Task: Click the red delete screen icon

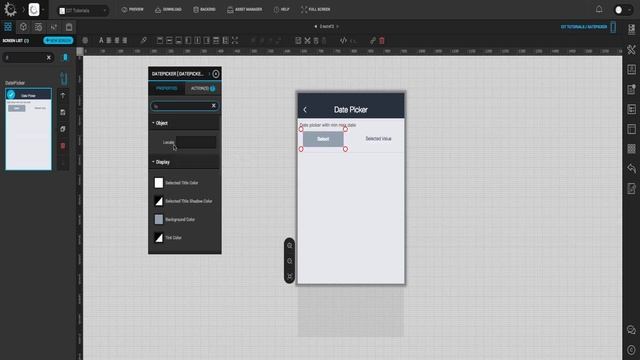Action: click(x=63, y=146)
